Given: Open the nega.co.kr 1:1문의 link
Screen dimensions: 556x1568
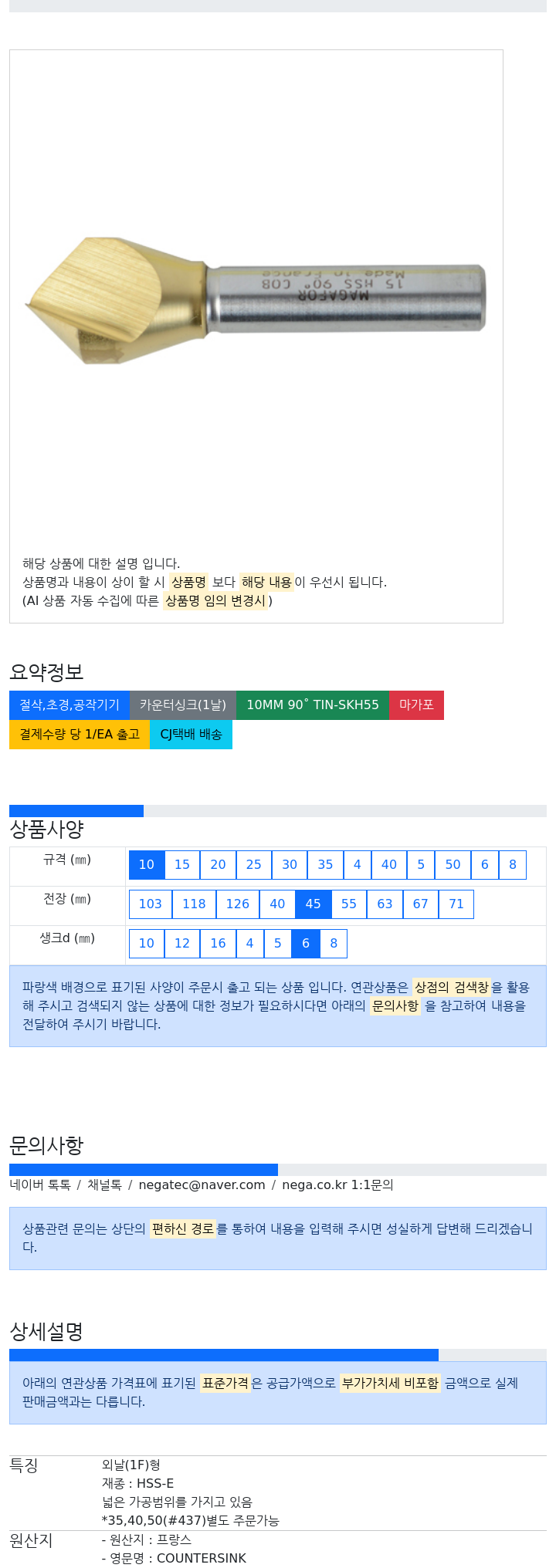Looking at the screenshot, I should [x=337, y=1185].
